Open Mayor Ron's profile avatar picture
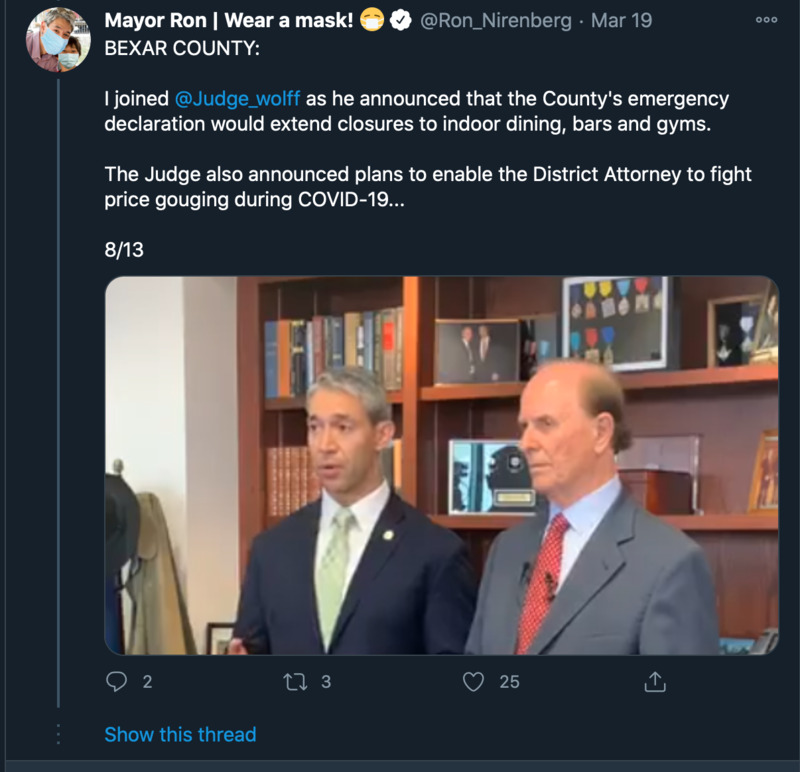800x772 pixels. coord(59,40)
